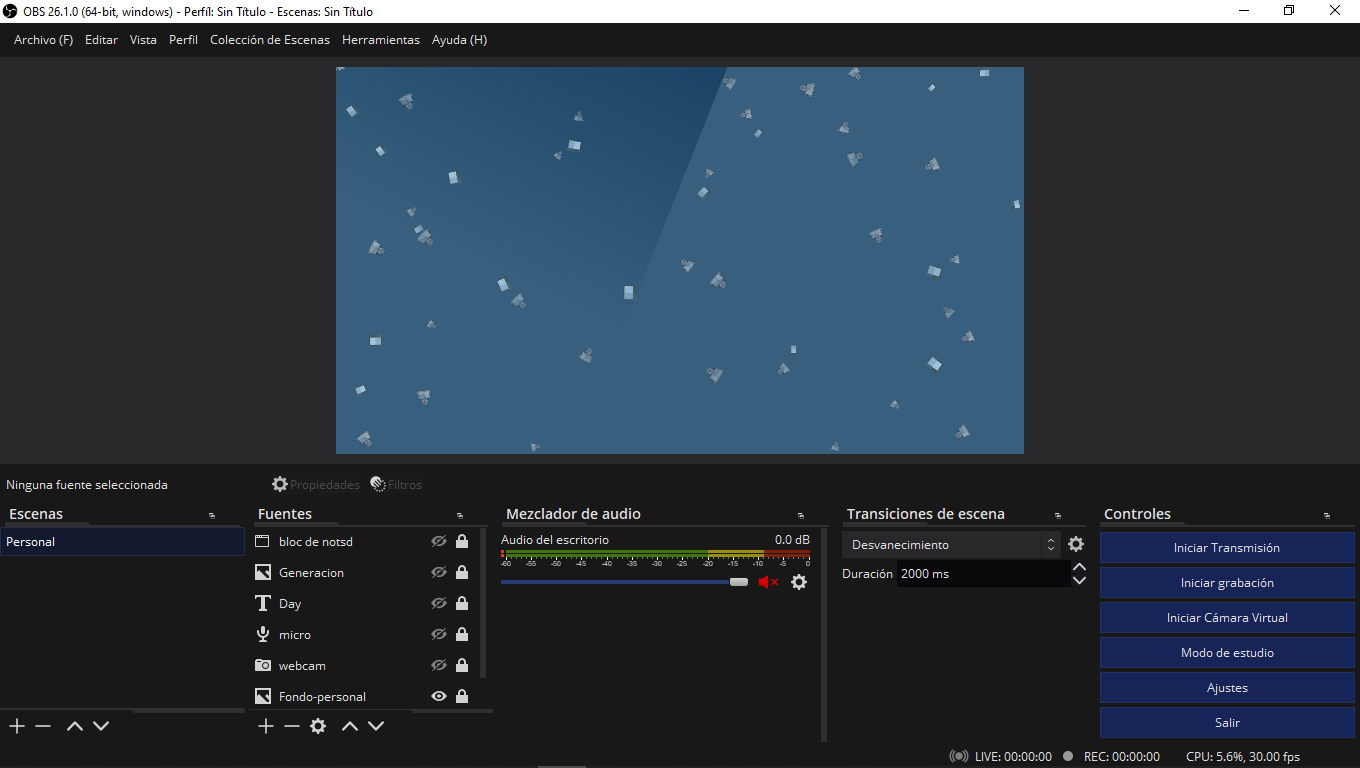The width and height of the screenshot is (1360, 768).
Task: Show the Day text source
Action: (438, 603)
